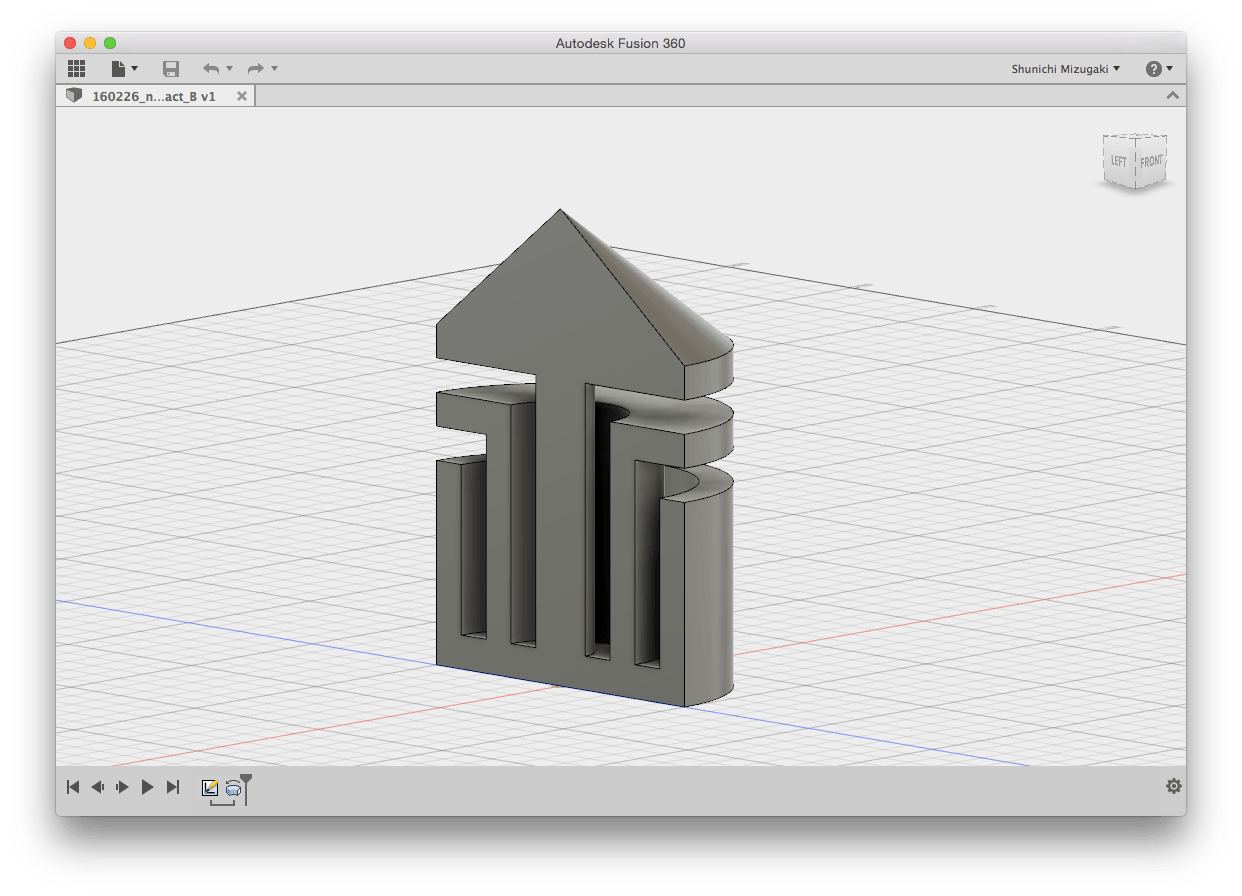Expand the File menu dropdown arrow
The height and width of the screenshot is (896, 1242).
(x=135, y=69)
